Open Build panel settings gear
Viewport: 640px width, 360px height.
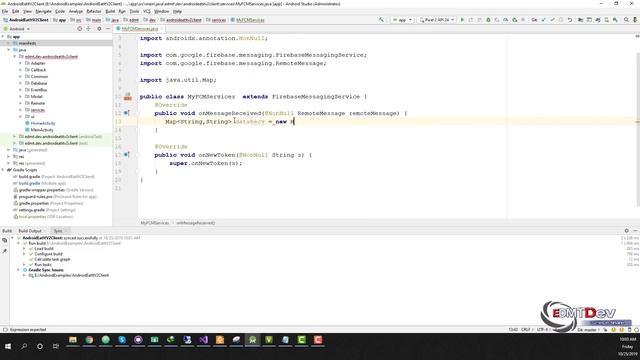tap(627, 231)
